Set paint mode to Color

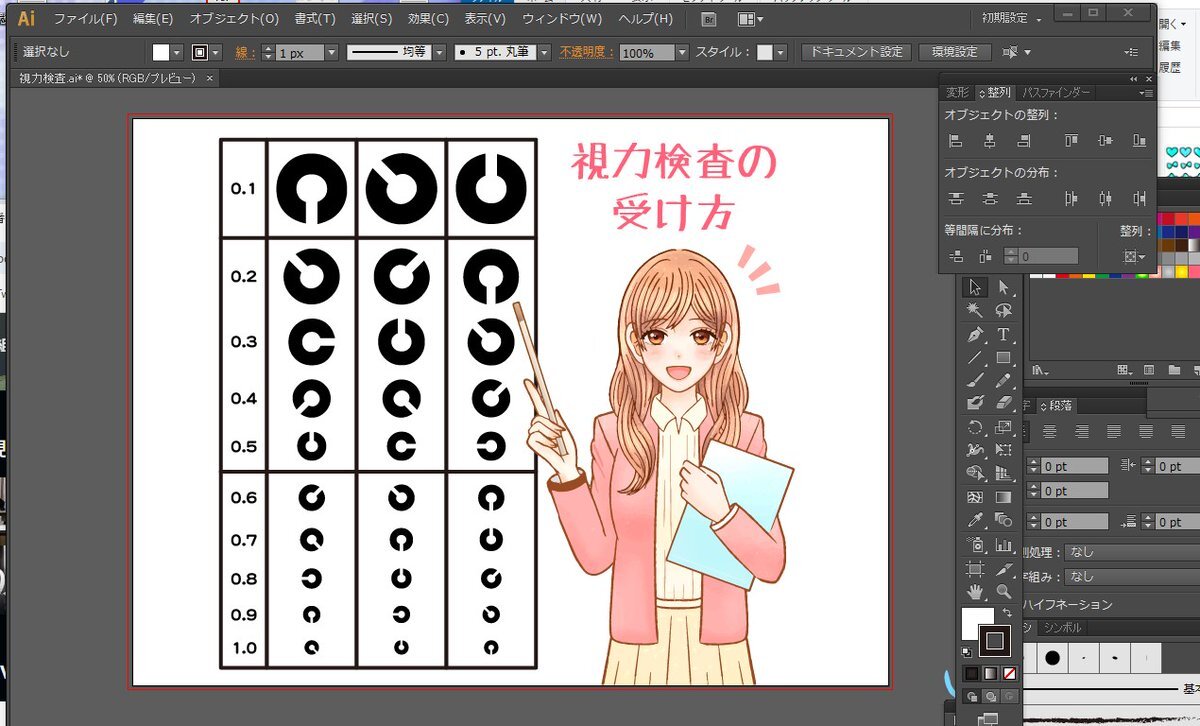[x=971, y=673]
